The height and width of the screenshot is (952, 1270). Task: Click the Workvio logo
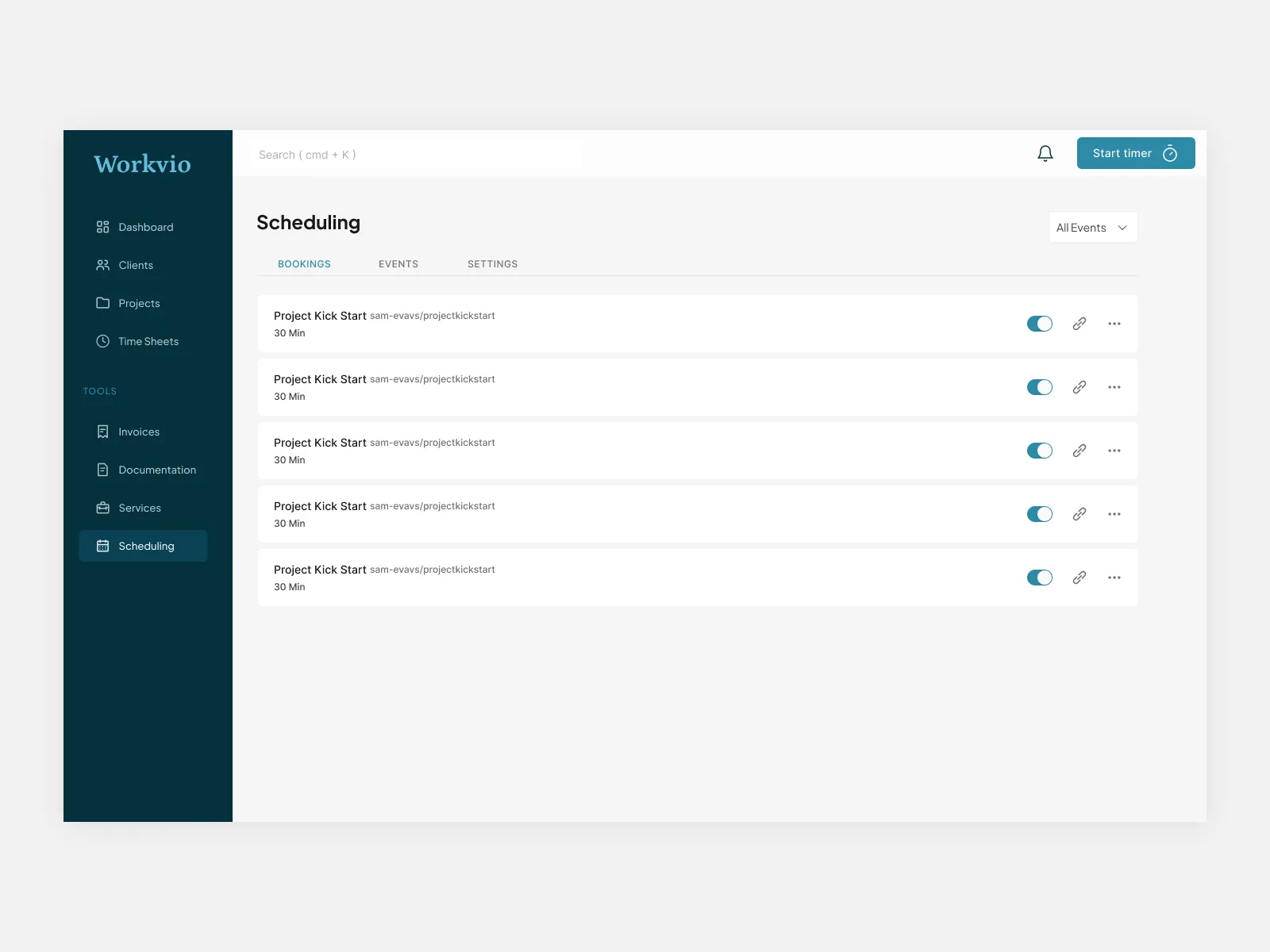[x=142, y=164]
